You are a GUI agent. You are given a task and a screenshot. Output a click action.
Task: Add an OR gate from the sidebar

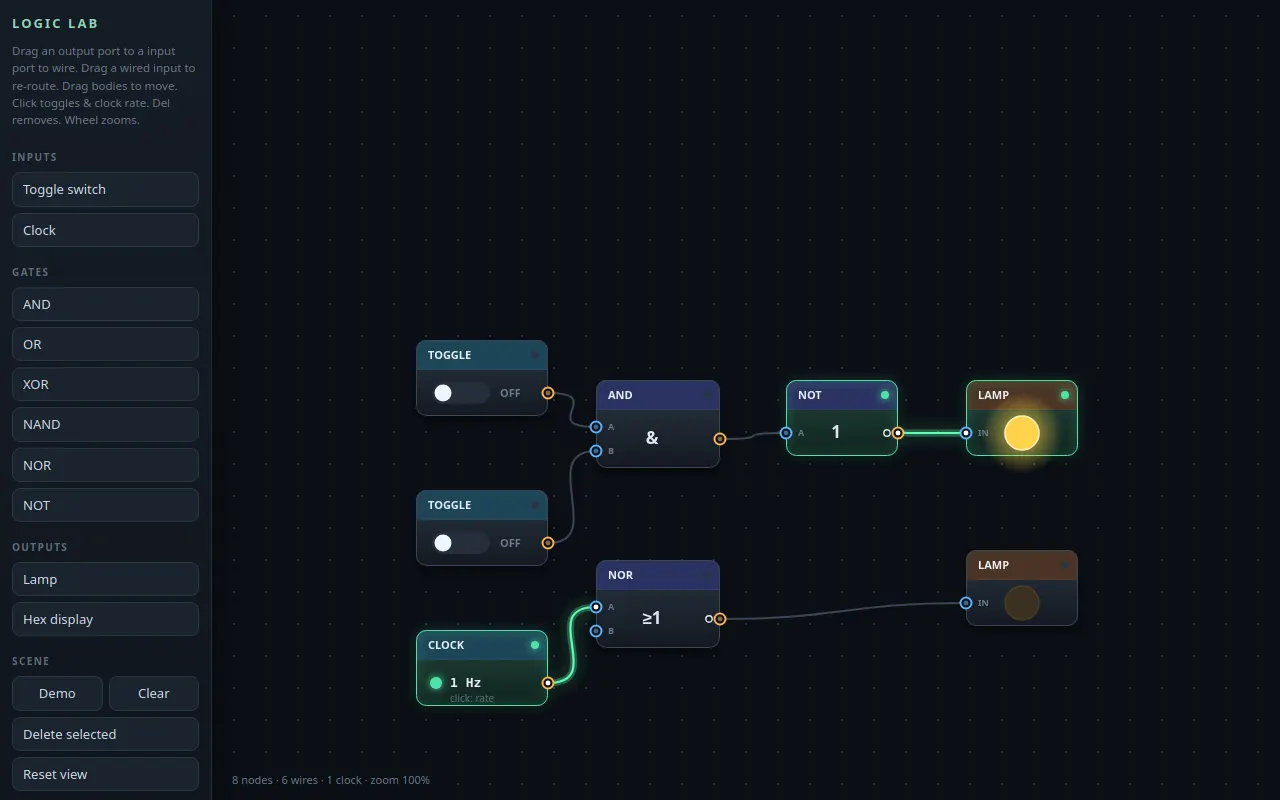click(105, 344)
